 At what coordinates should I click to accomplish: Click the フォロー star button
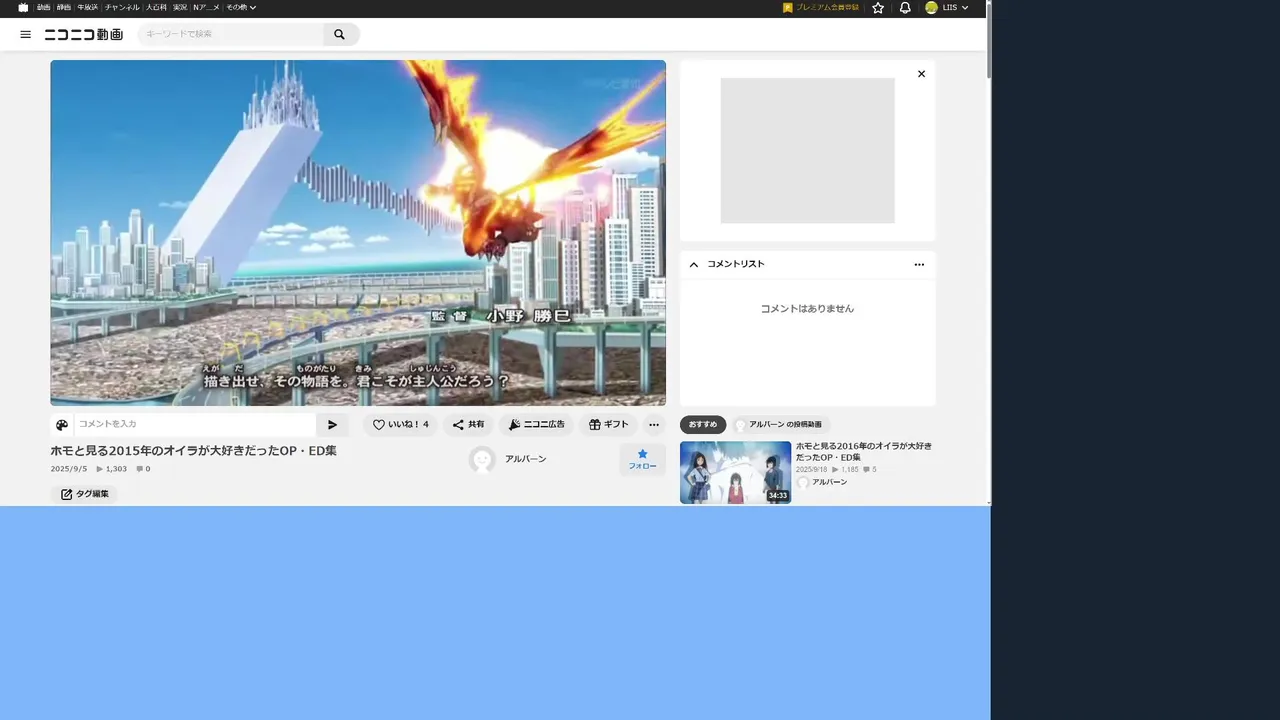pyautogui.click(x=642, y=460)
